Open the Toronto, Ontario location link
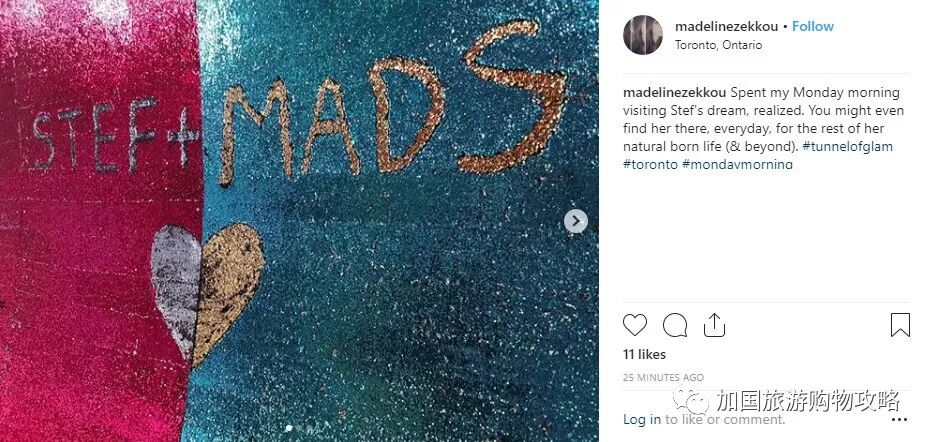Viewport: 930px width, 442px height. point(718,45)
